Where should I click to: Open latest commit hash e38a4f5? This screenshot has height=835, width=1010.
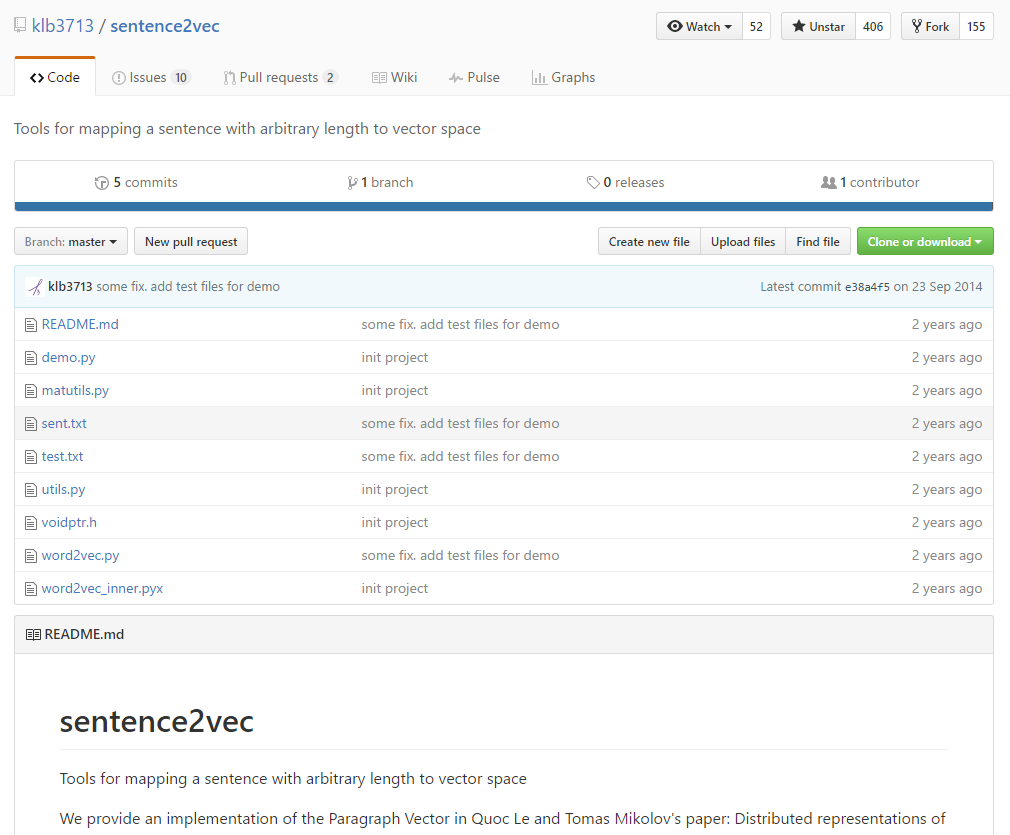[x=867, y=287]
